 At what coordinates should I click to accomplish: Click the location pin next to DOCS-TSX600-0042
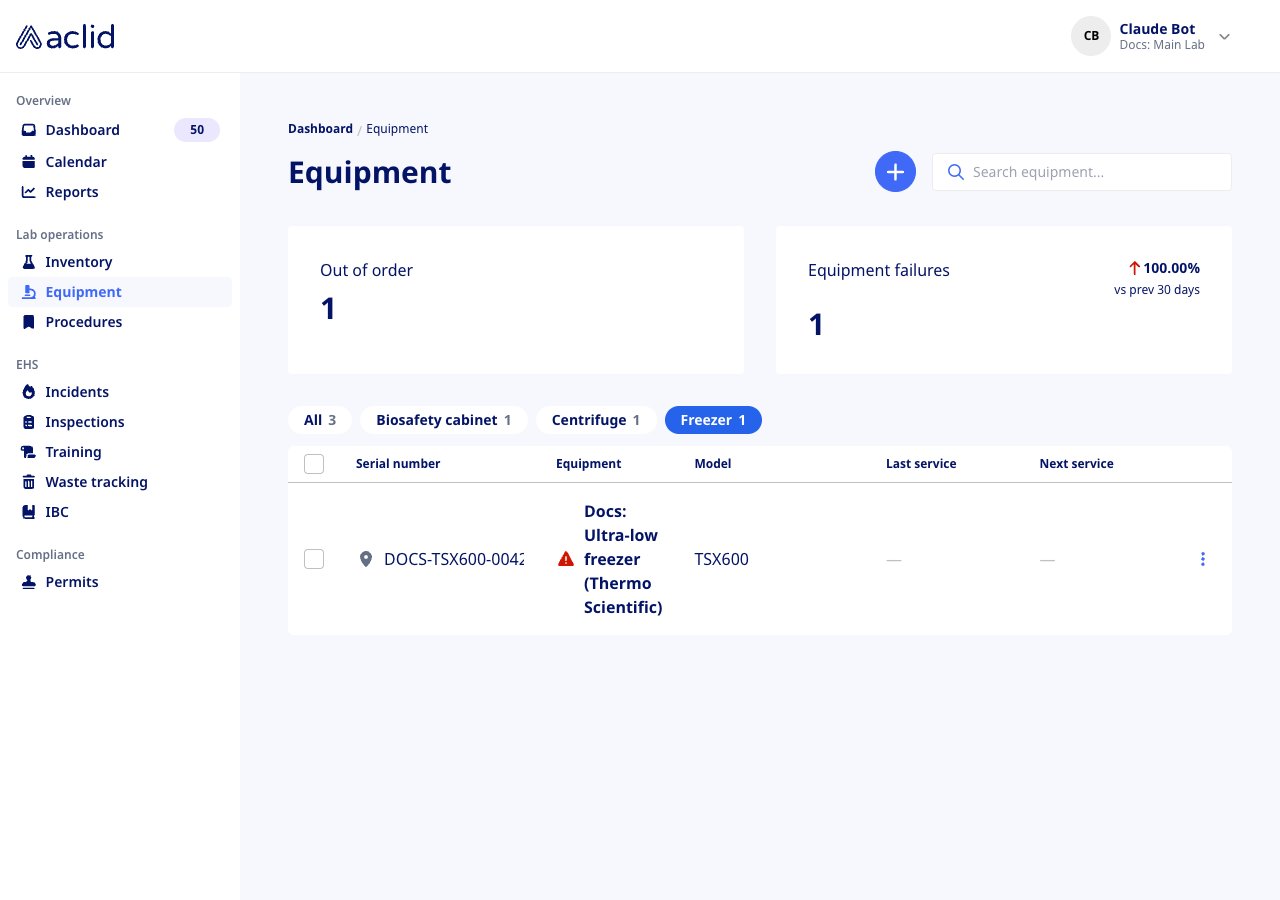click(x=366, y=559)
